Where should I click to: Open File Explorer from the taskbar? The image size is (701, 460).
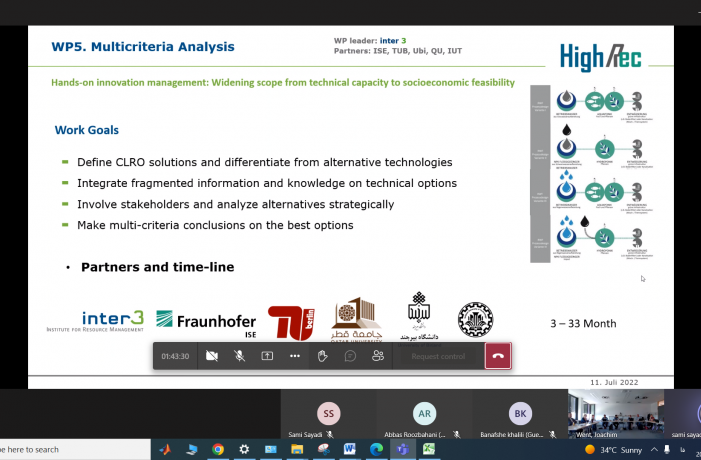click(297, 449)
